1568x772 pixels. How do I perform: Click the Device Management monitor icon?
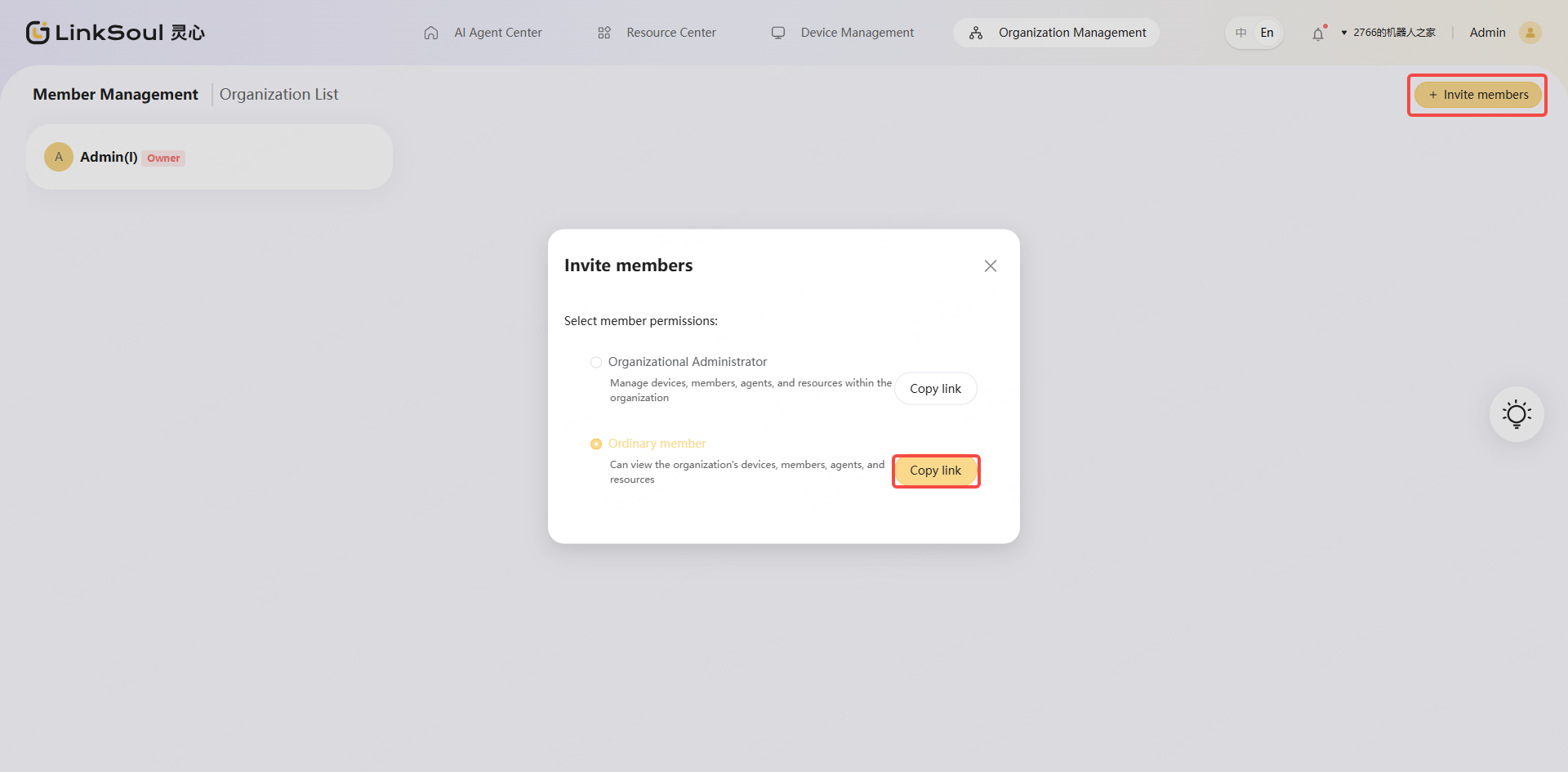tap(778, 33)
